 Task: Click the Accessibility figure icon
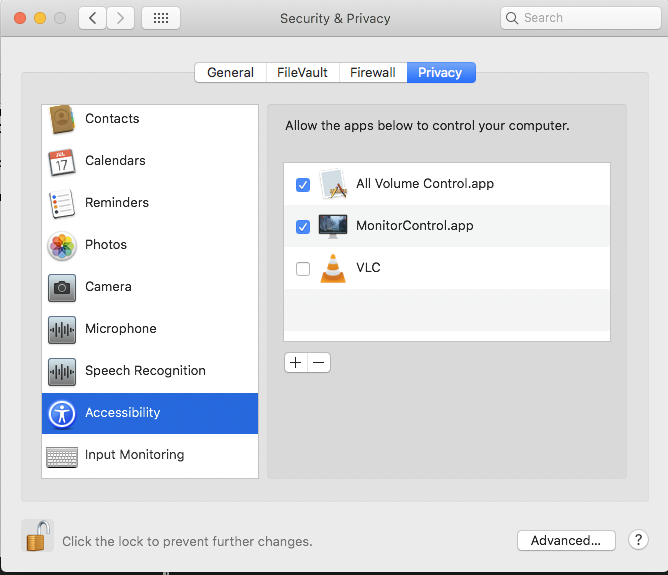62,414
